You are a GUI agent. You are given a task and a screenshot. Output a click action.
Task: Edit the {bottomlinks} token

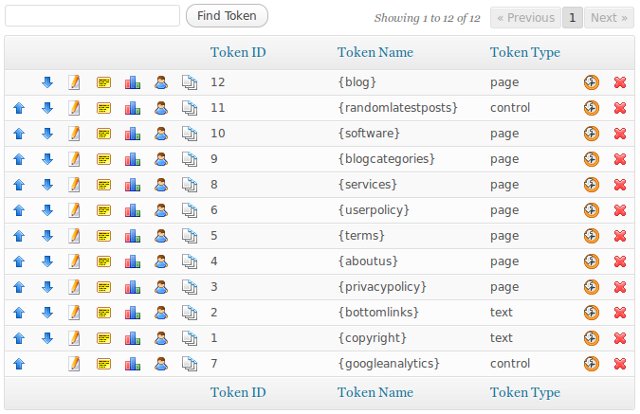[74, 313]
